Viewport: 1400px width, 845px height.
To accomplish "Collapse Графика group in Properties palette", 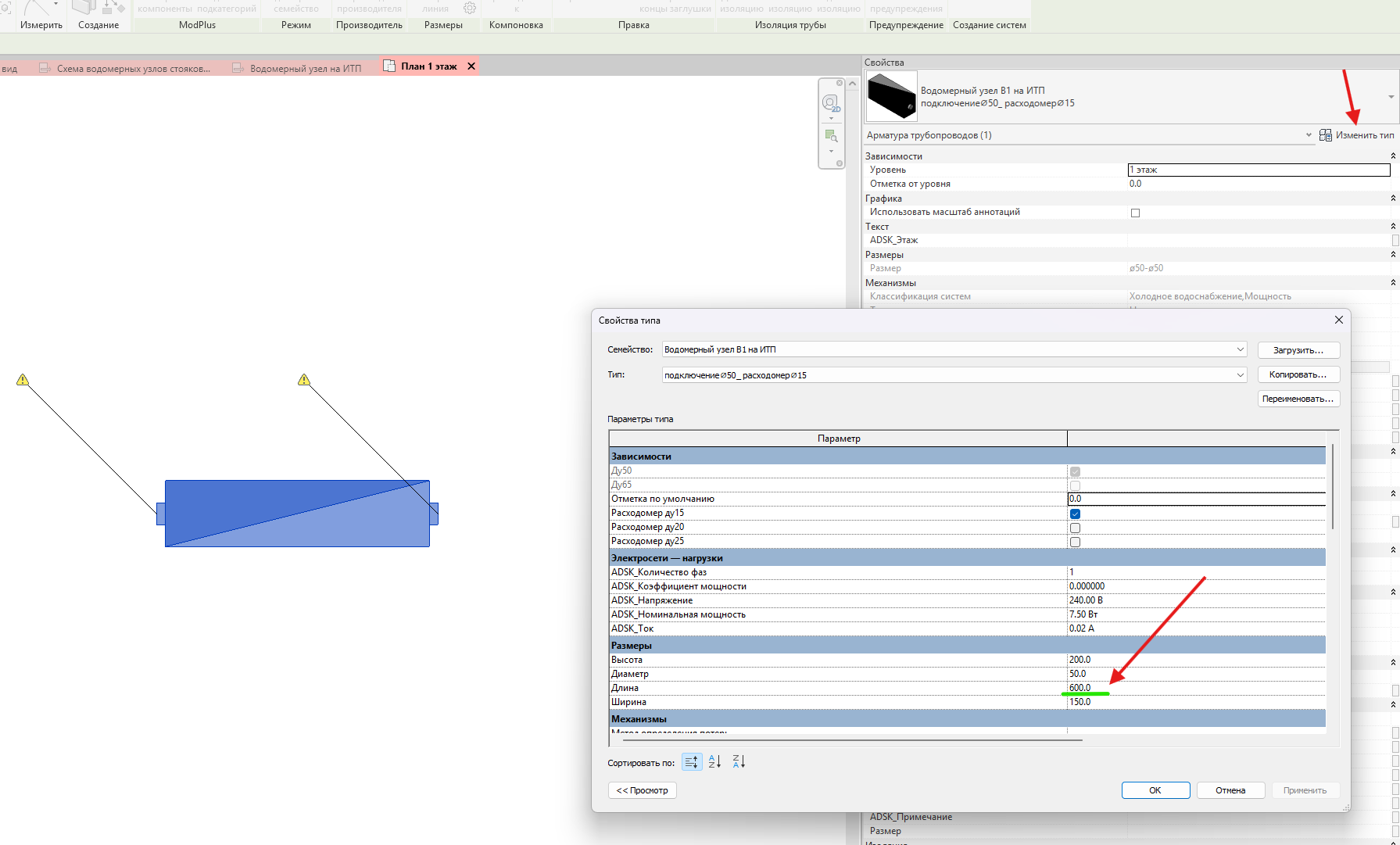I will [1393, 199].
